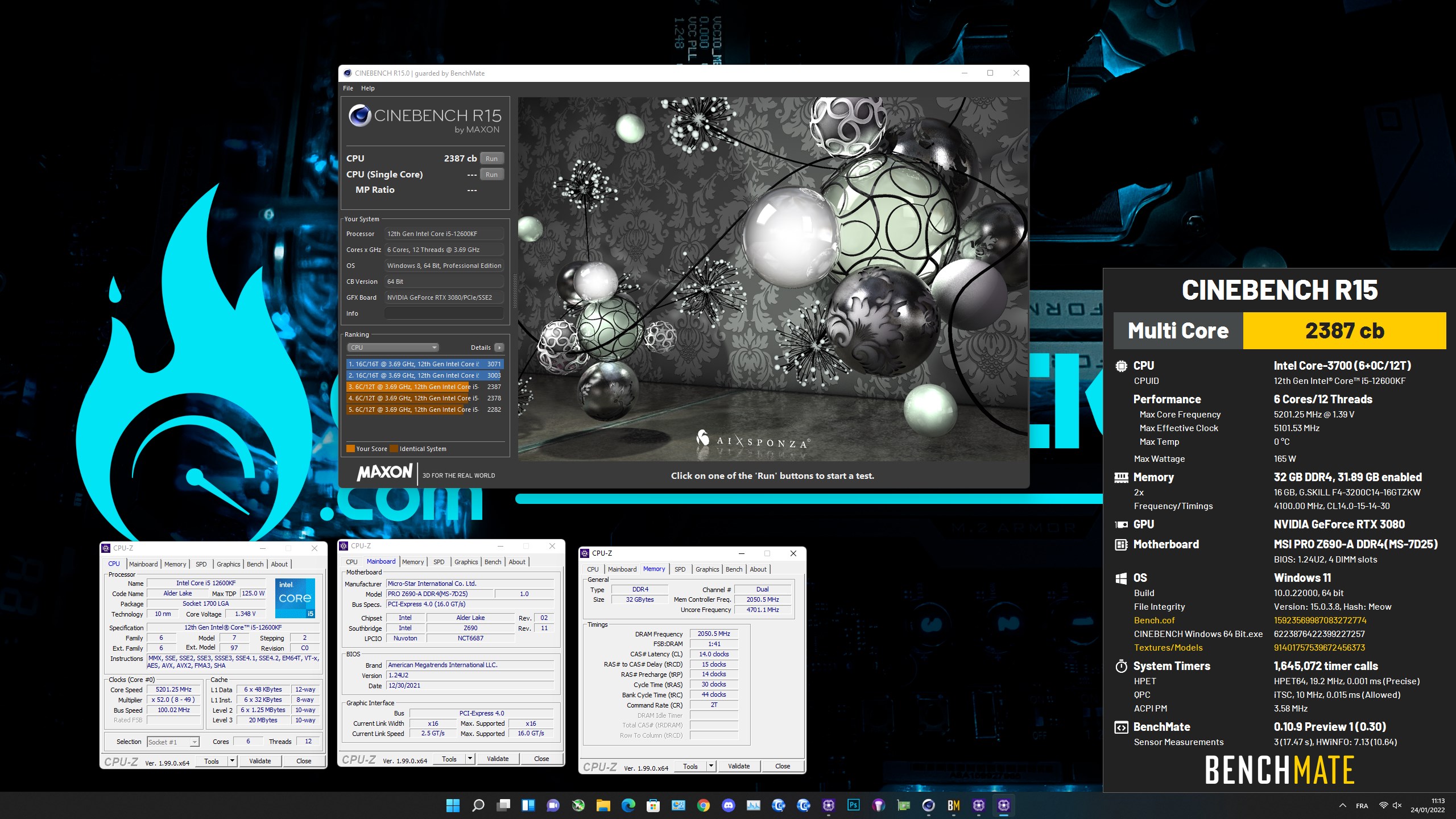Click the DRAM Frequency value 2050.5 MHz
This screenshot has width=1456, height=819.
[x=714, y=634]
